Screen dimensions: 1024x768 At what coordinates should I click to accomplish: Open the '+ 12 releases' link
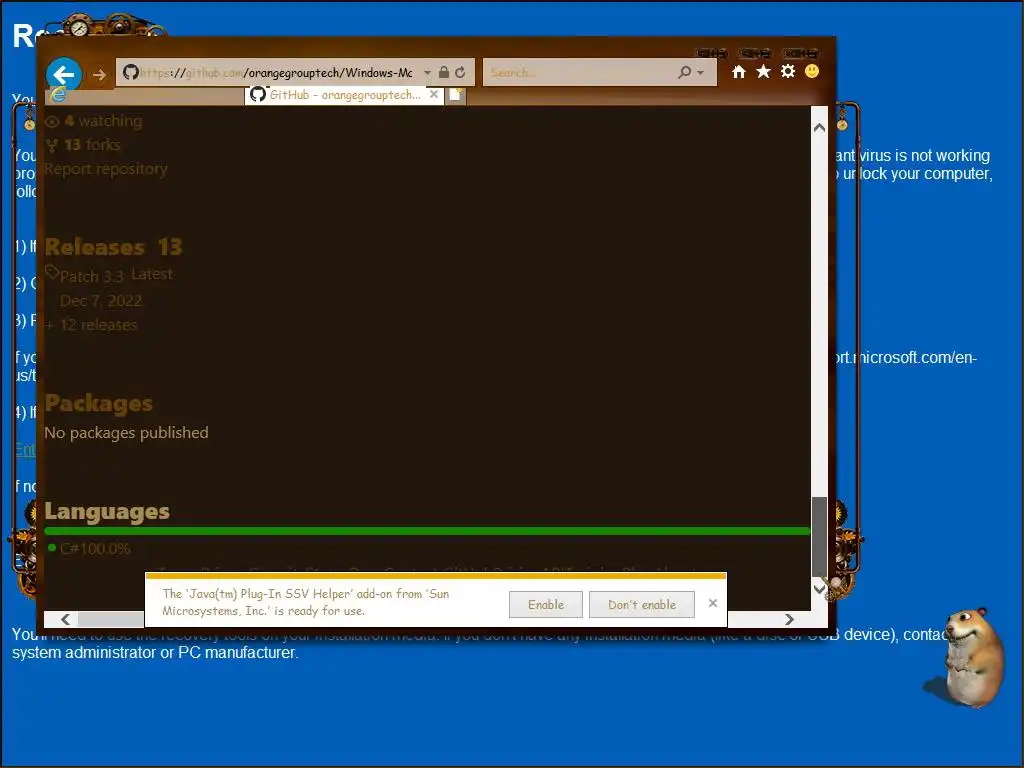pyautogui.click(x=91, y=325)
